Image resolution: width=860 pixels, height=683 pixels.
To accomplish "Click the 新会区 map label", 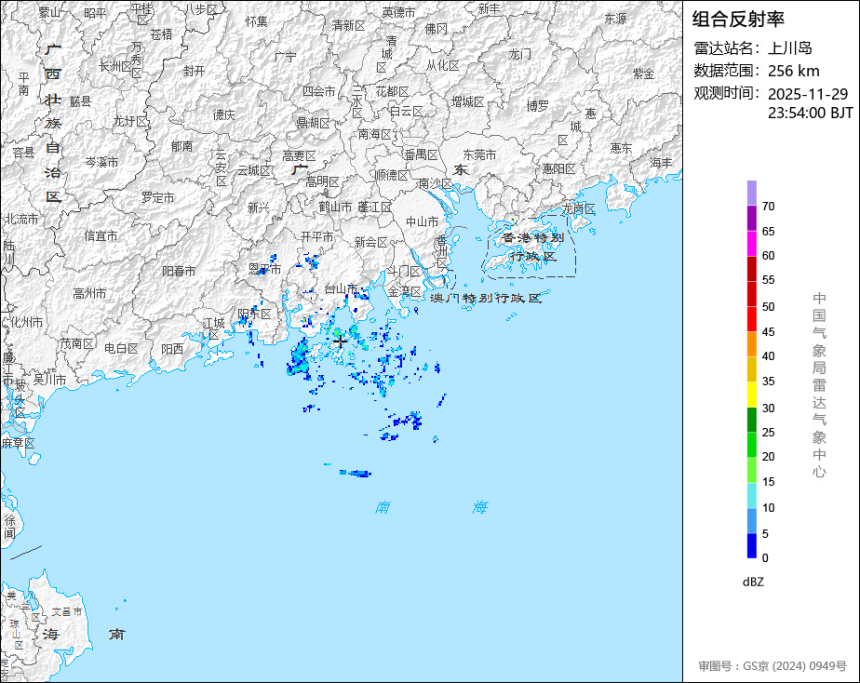I will tap(370, 242).
